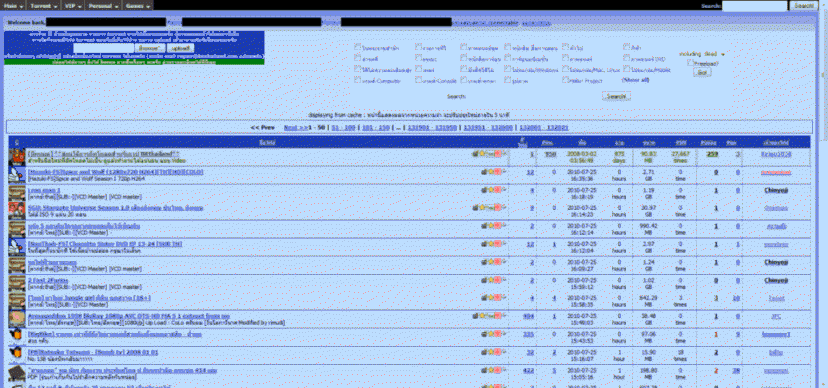Tick the Freeload? checkbox
The height and width of the screenshot is (388, 828).
click(x=690, y=63)
